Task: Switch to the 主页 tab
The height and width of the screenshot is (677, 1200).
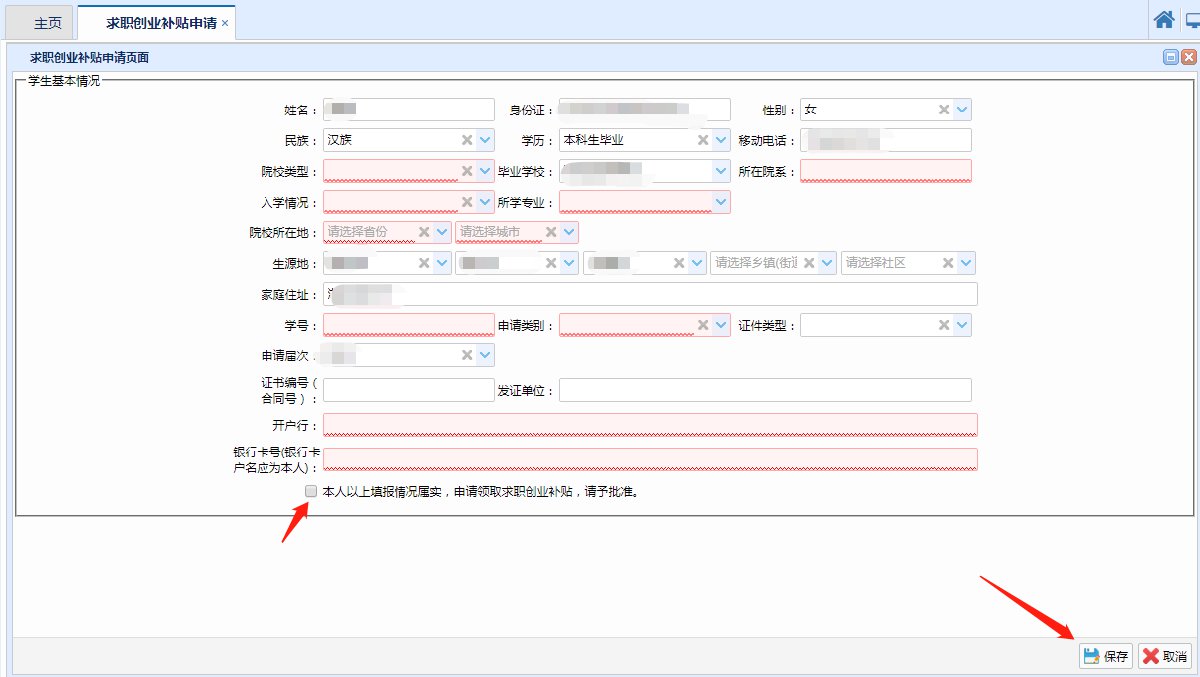Action: pyautogui.click(x=47, y=22)
